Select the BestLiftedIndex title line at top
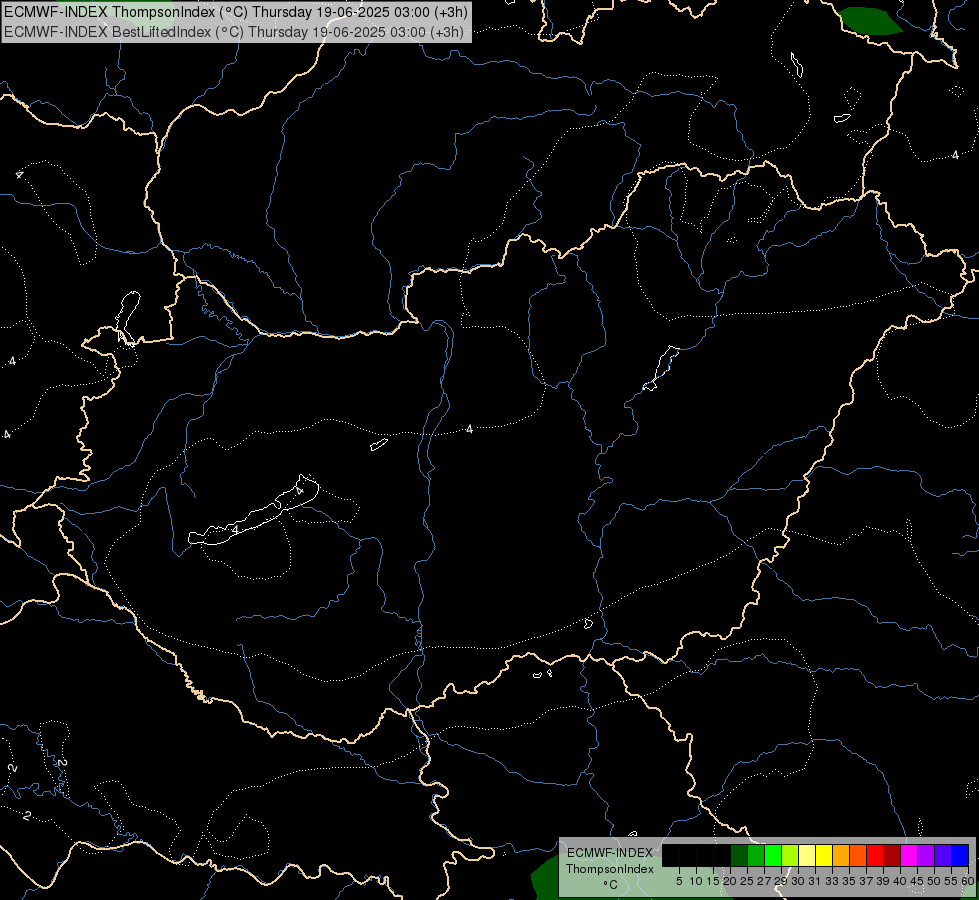Viewport: 979px width, 900px height. 234,32
